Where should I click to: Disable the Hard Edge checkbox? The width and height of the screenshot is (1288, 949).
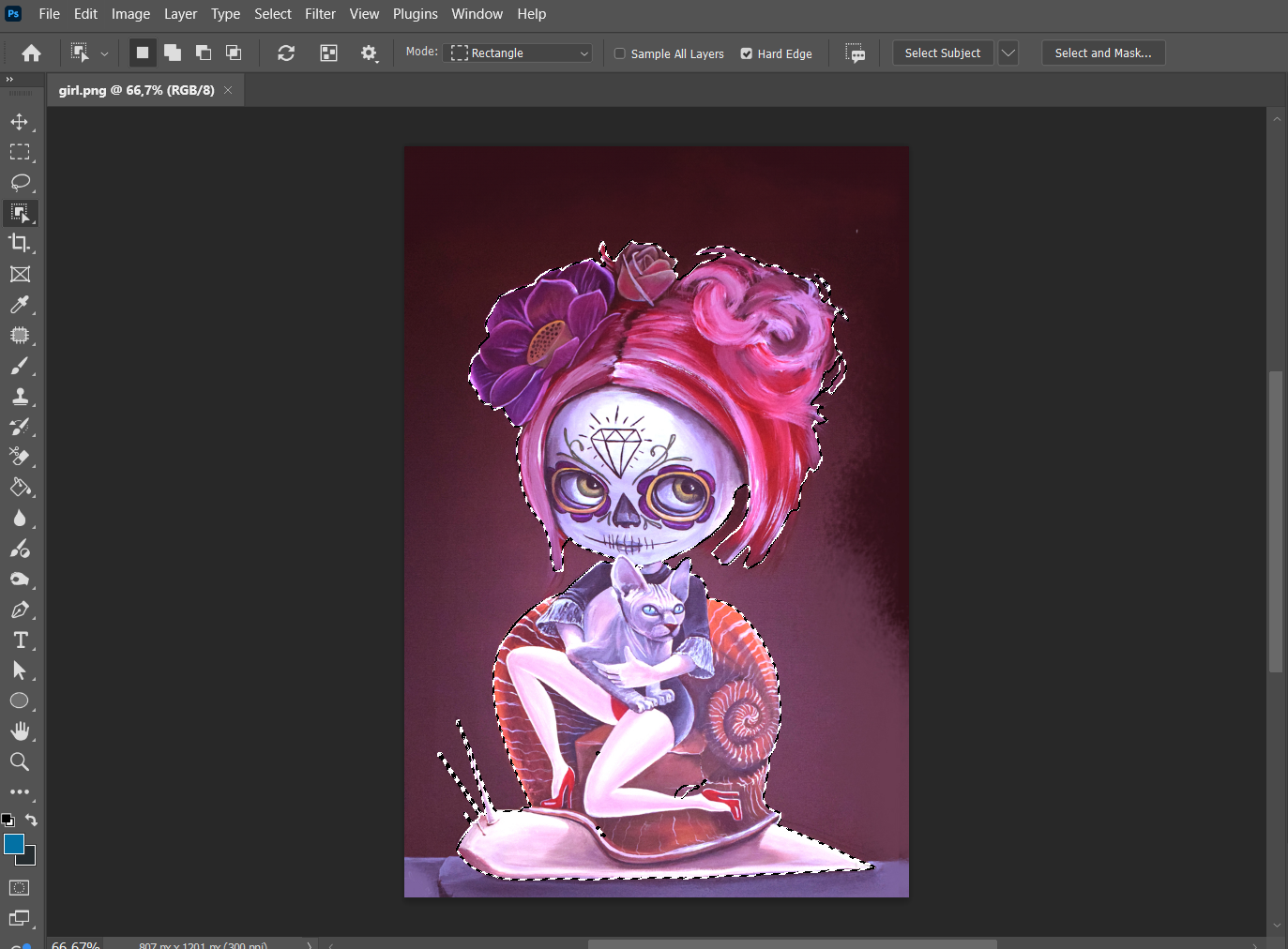(747, 53)
